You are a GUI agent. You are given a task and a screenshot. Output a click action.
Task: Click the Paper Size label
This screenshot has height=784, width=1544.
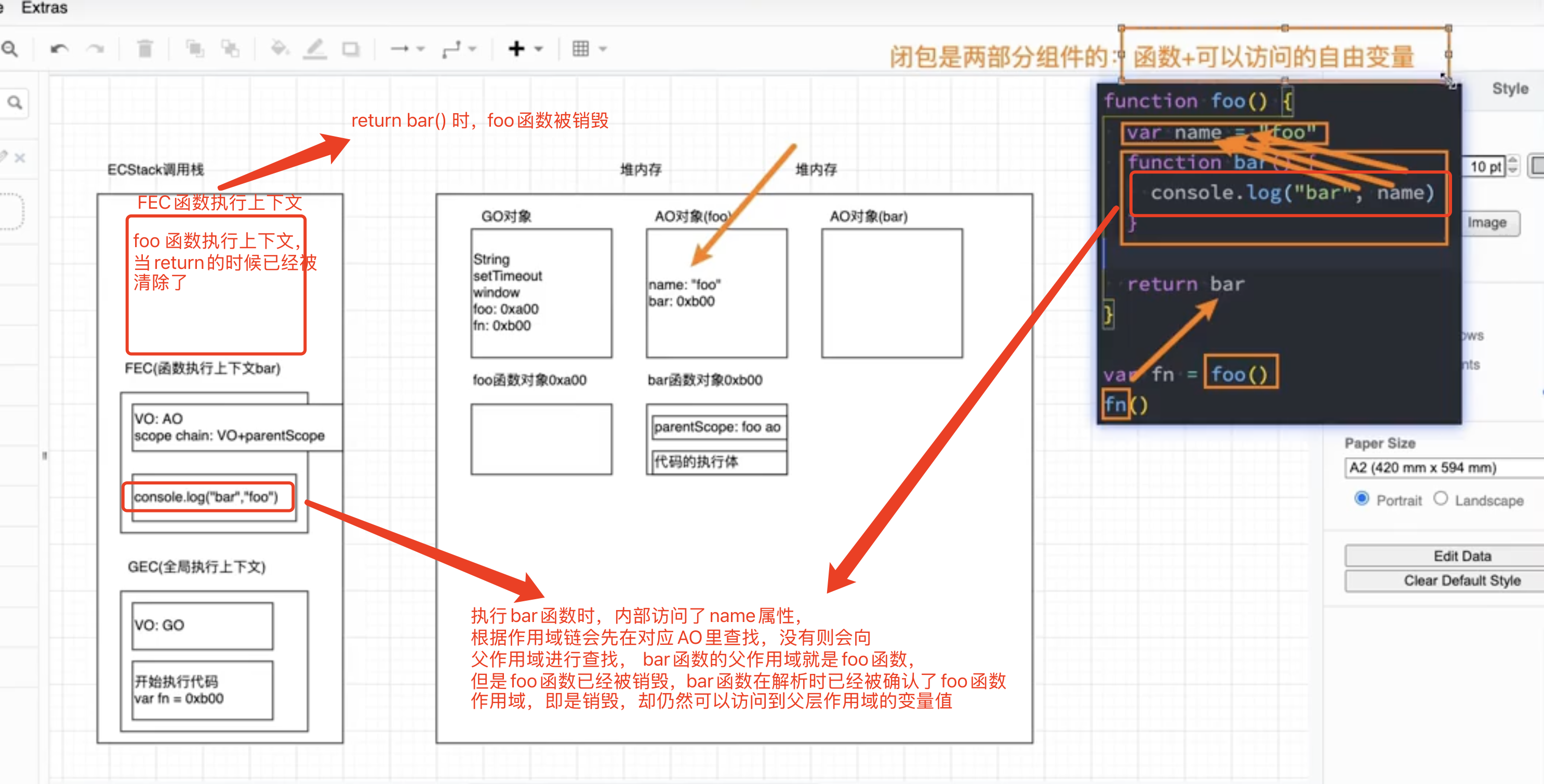pos(1380,444)
